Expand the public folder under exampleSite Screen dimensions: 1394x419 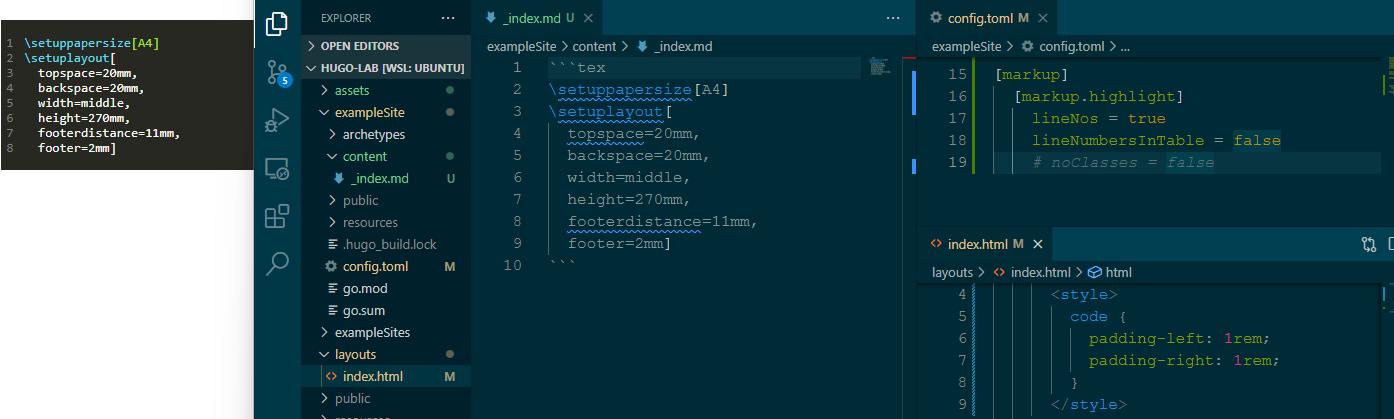(x=386, y=200)
